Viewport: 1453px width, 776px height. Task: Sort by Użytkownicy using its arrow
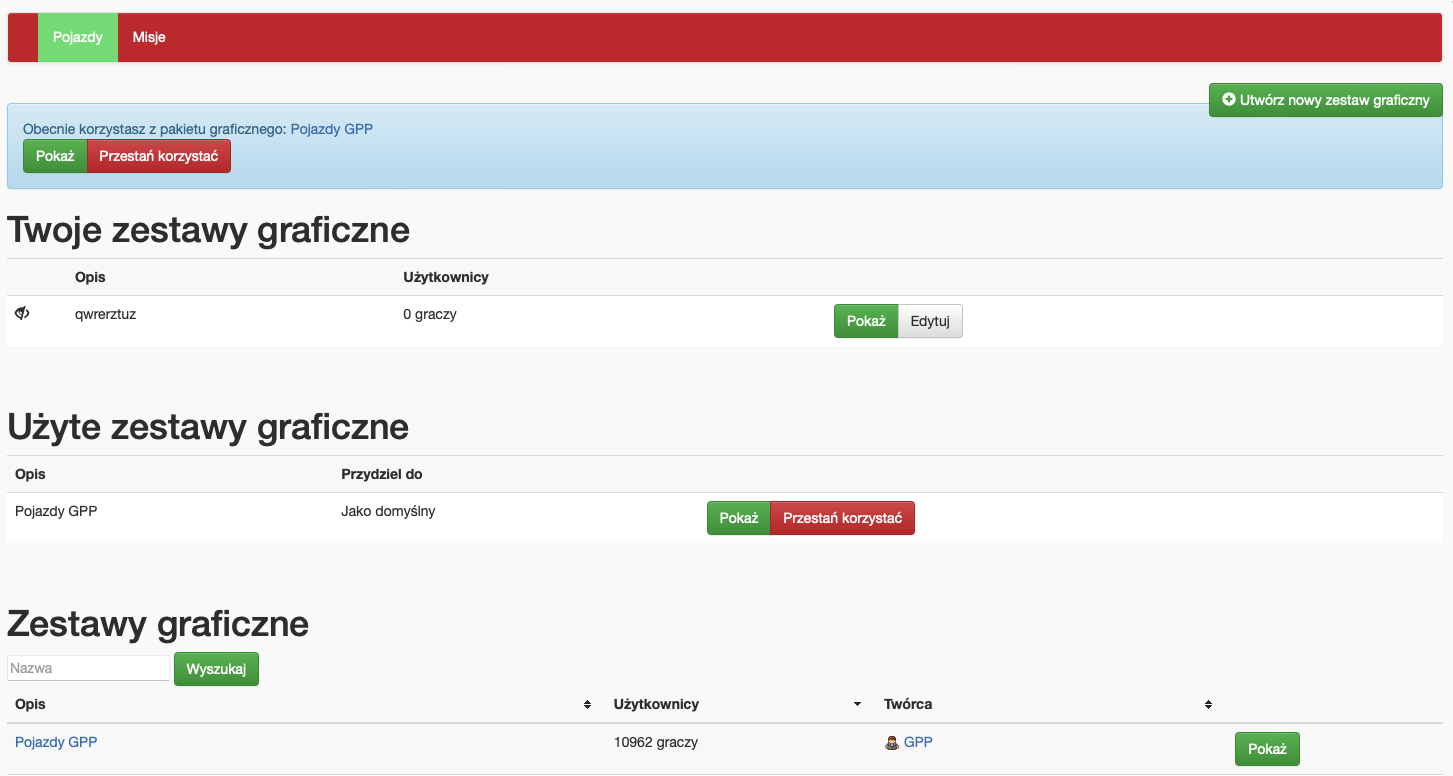tap(857, 705)
